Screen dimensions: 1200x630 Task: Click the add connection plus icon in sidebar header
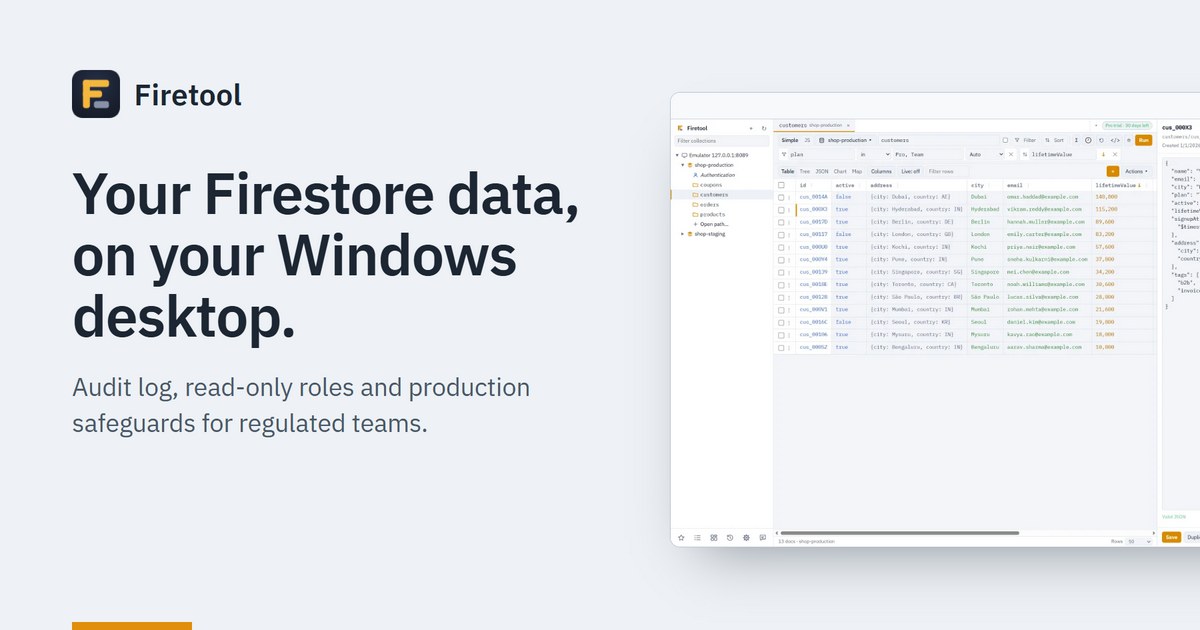[751, 128]
